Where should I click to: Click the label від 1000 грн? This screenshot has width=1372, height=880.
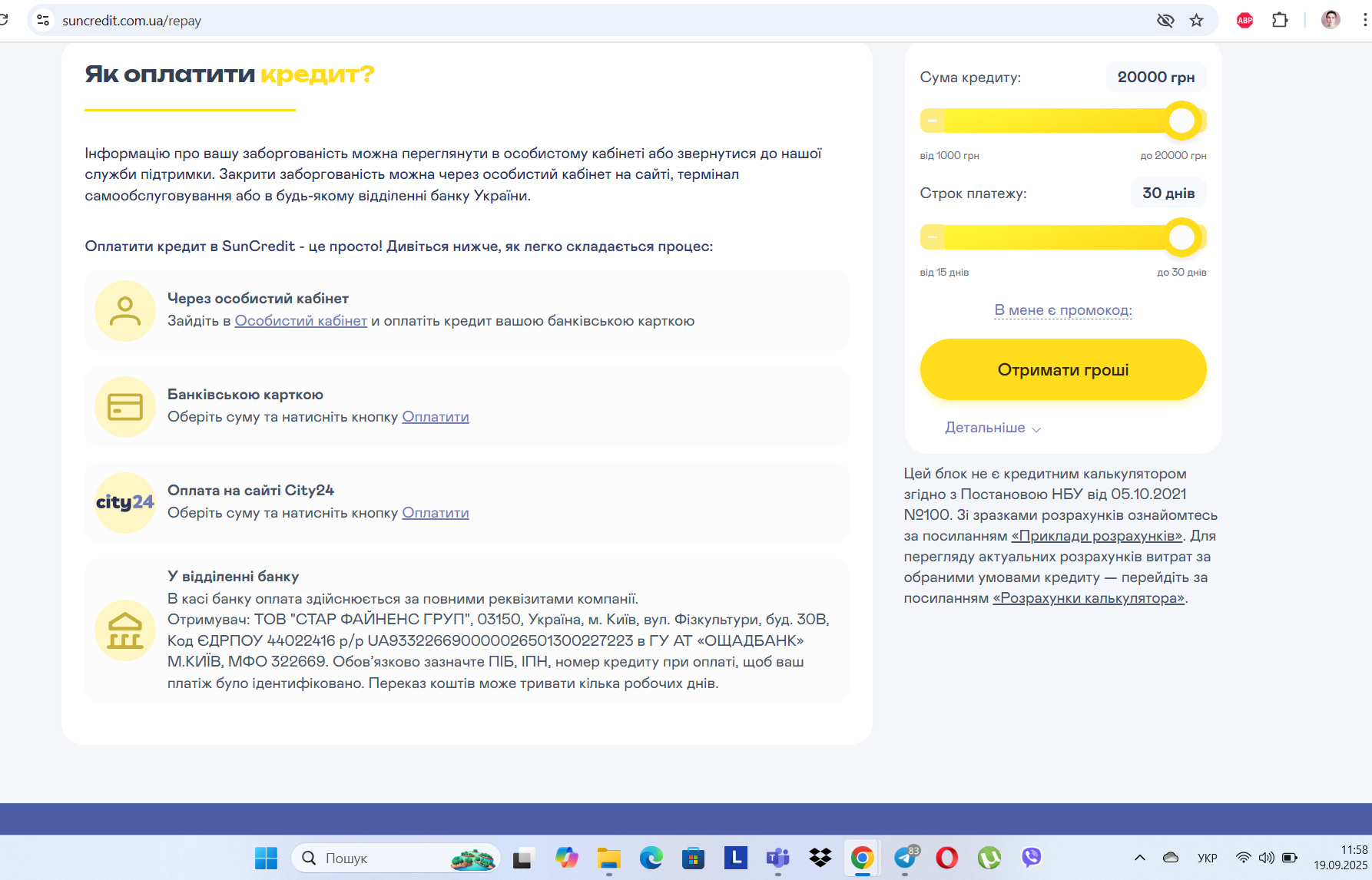[x=949, y=156]
